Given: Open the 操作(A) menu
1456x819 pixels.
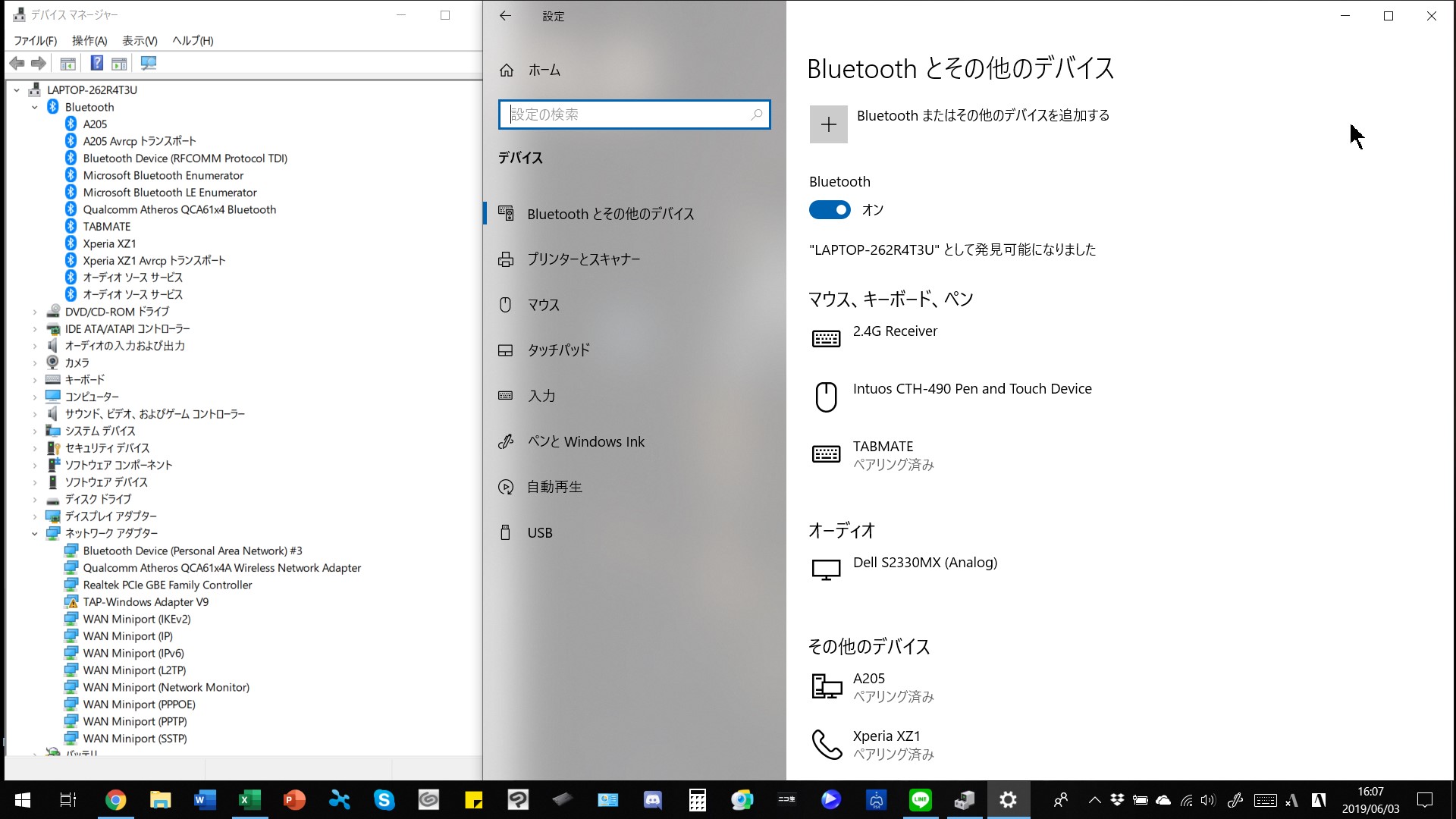Looking at the screenshot, I should point(89,41).
